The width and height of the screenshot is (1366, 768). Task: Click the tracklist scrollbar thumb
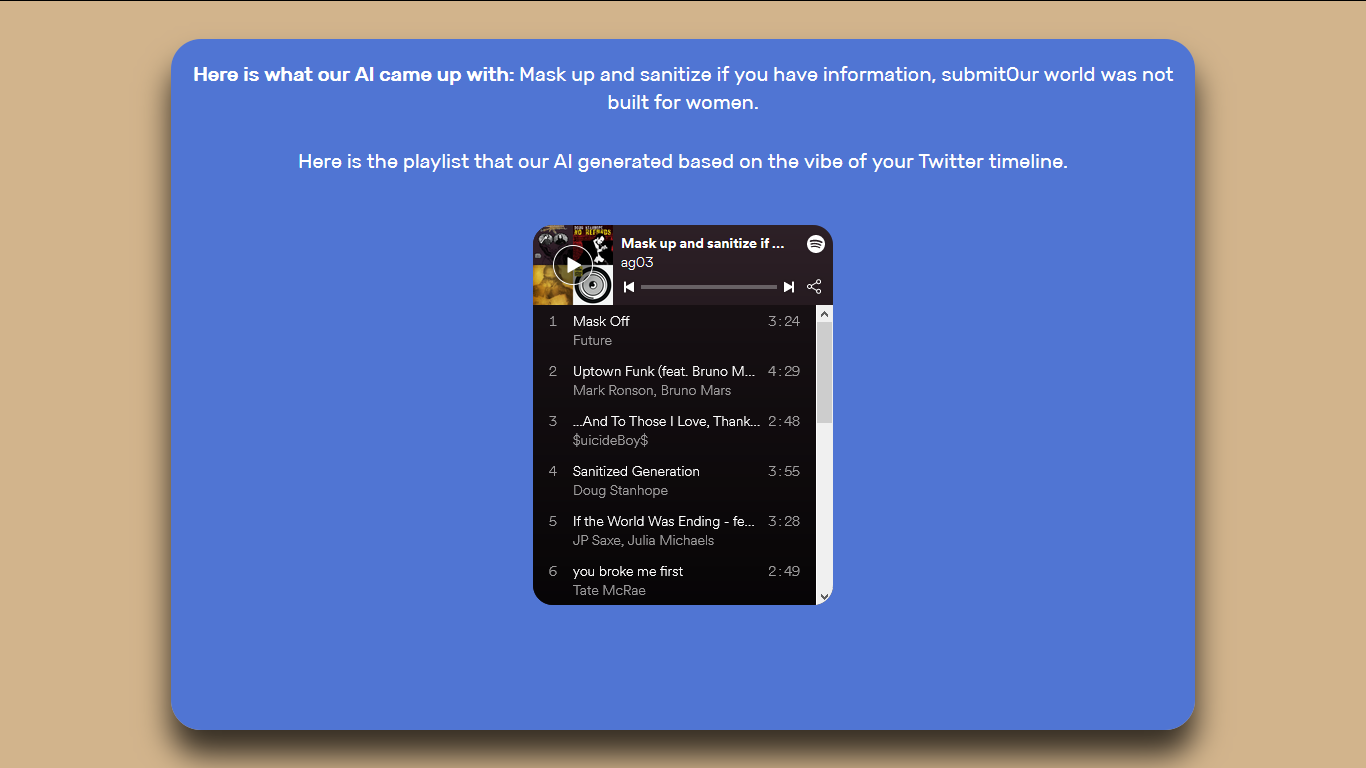pyautogui.click(x=825, y=372)
